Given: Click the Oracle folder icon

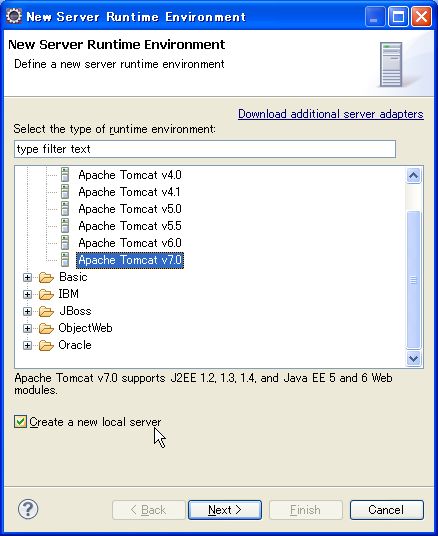Looking at the screenshot, I should 46,346.
